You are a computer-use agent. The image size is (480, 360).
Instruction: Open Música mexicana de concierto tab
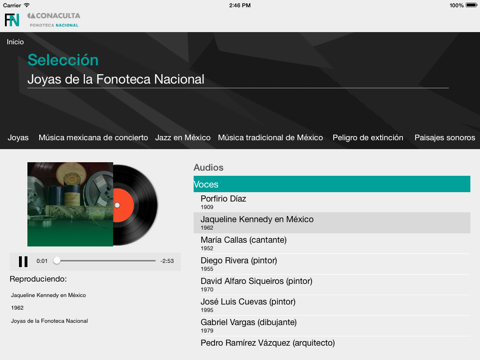[x=93, y=138]
